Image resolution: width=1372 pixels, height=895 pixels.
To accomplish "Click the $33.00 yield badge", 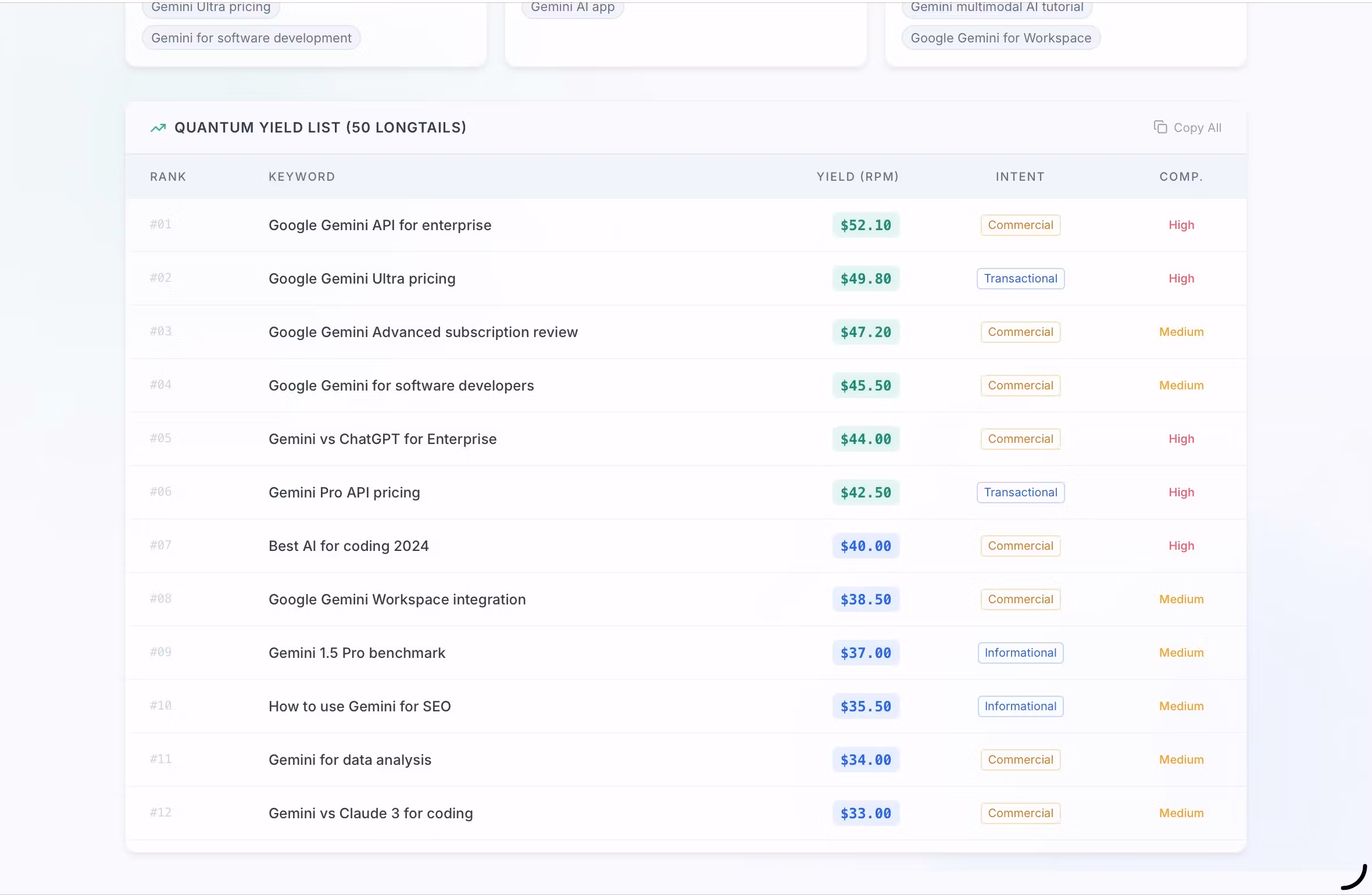I will (865, 814).
